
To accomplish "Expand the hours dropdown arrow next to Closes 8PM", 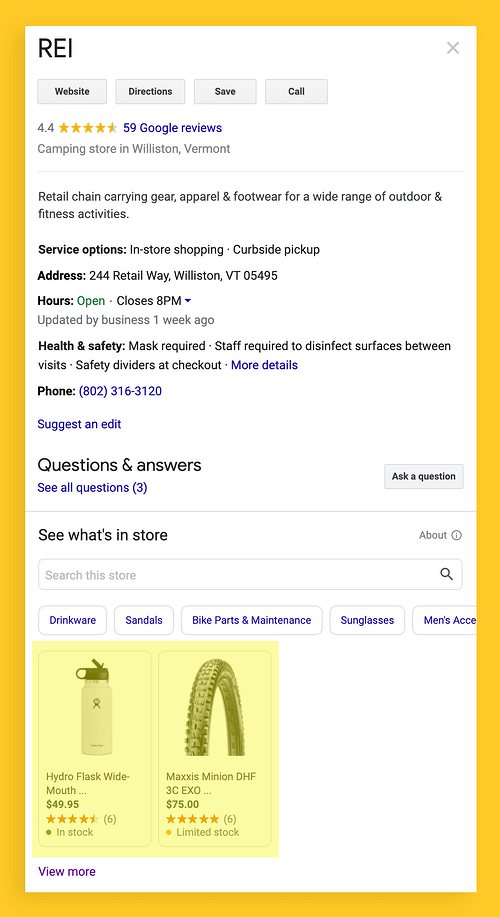I will pyautogui.click(x=188, y=301).
